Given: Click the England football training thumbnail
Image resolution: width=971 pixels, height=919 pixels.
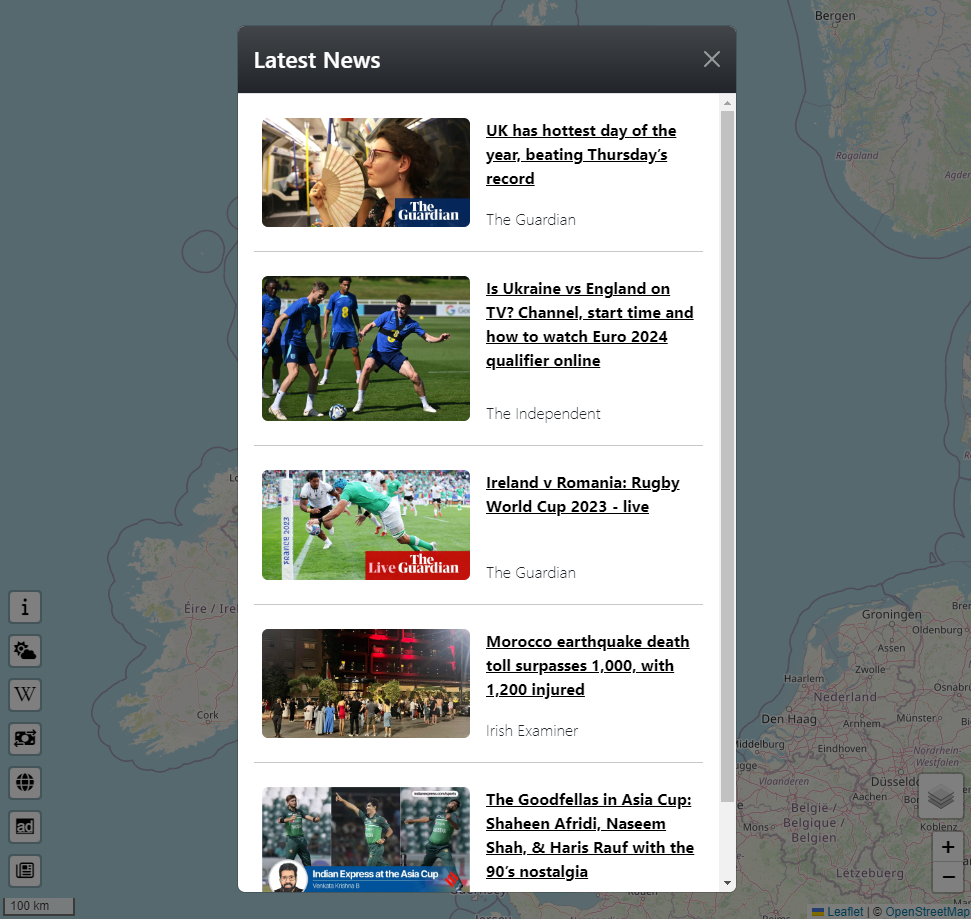Looking at the screenshot, I should click(366, 349).
